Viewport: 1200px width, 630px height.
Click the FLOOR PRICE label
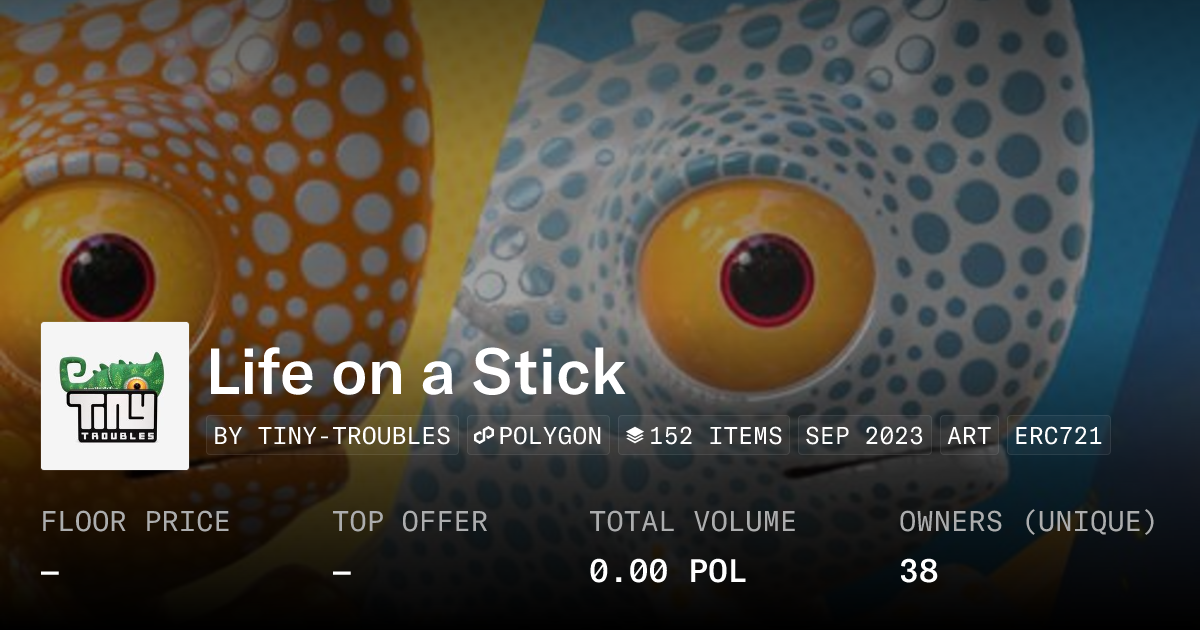135,522
